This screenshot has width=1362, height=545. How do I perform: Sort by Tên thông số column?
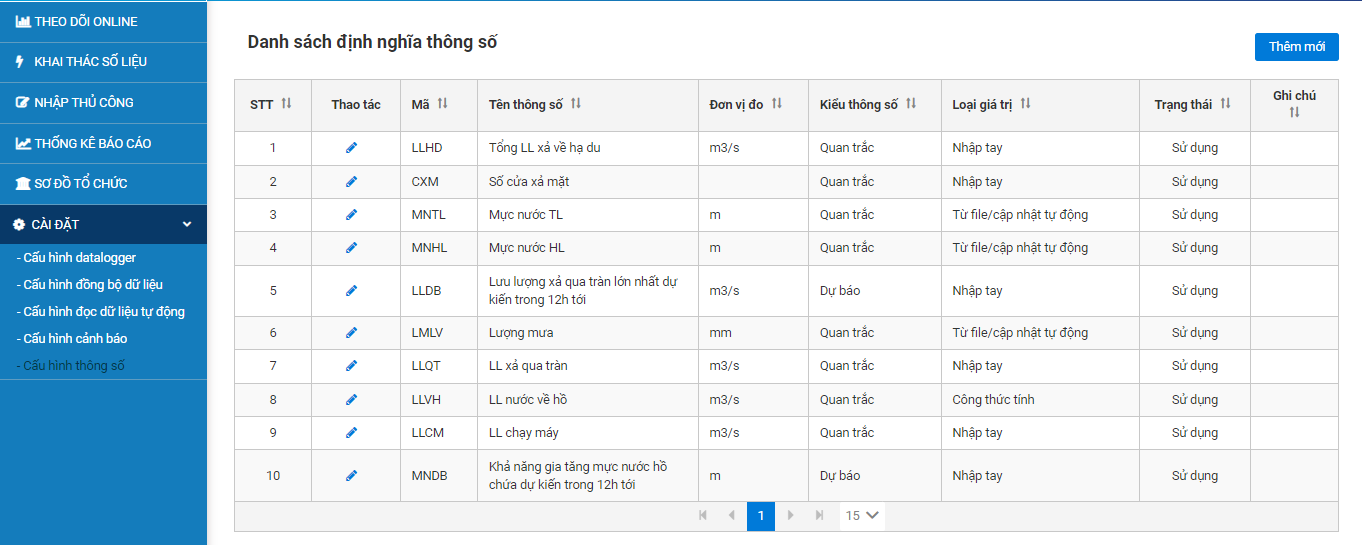point(576,104)
